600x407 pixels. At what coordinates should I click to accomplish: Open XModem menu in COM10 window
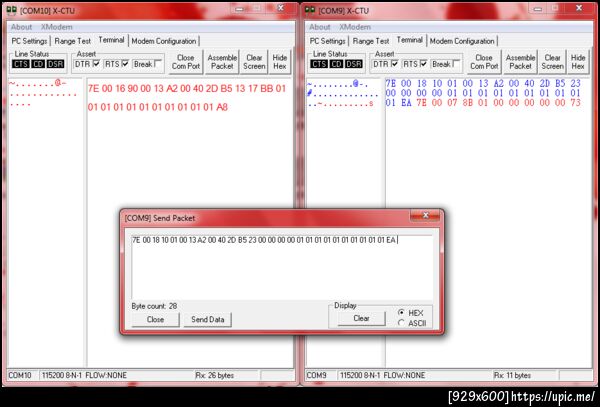pos(57,27)
